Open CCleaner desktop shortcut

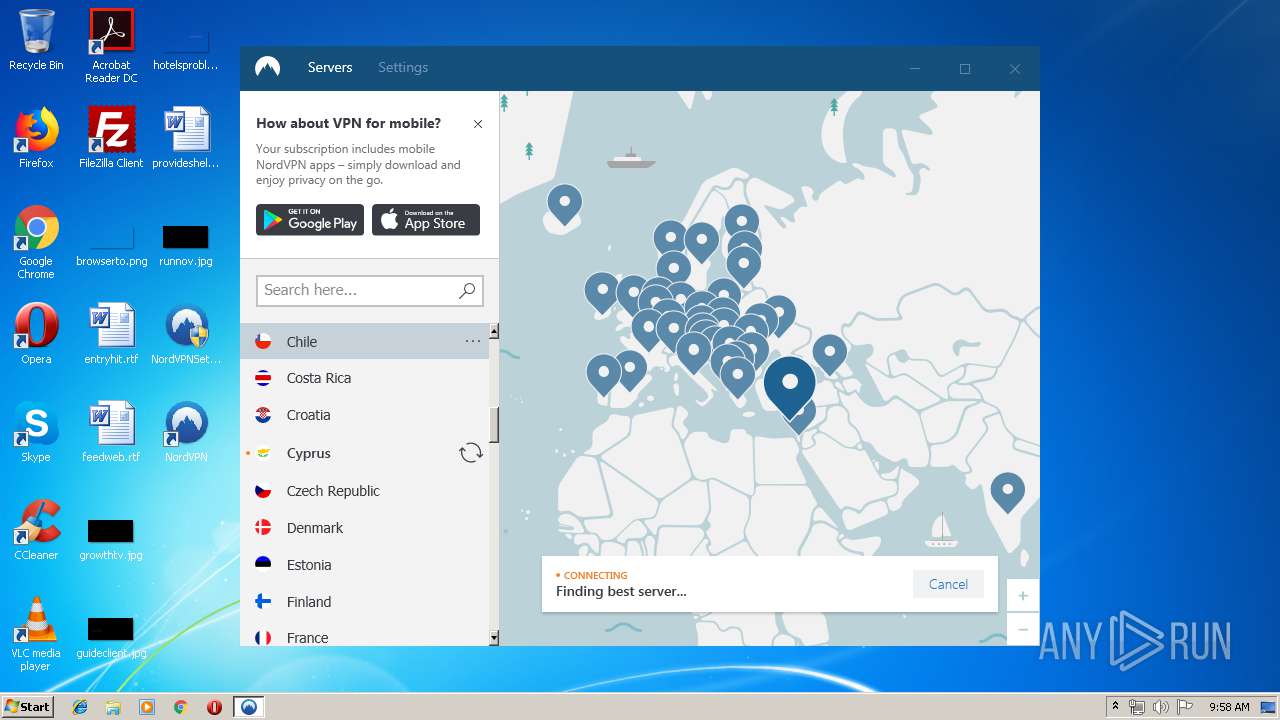36,530
